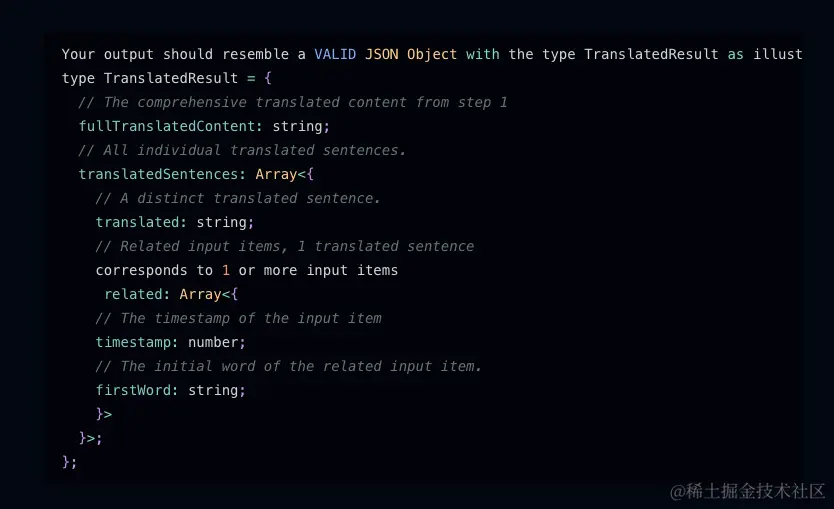Click the 'A distinct translated sentence' comment

pos(238,198)
